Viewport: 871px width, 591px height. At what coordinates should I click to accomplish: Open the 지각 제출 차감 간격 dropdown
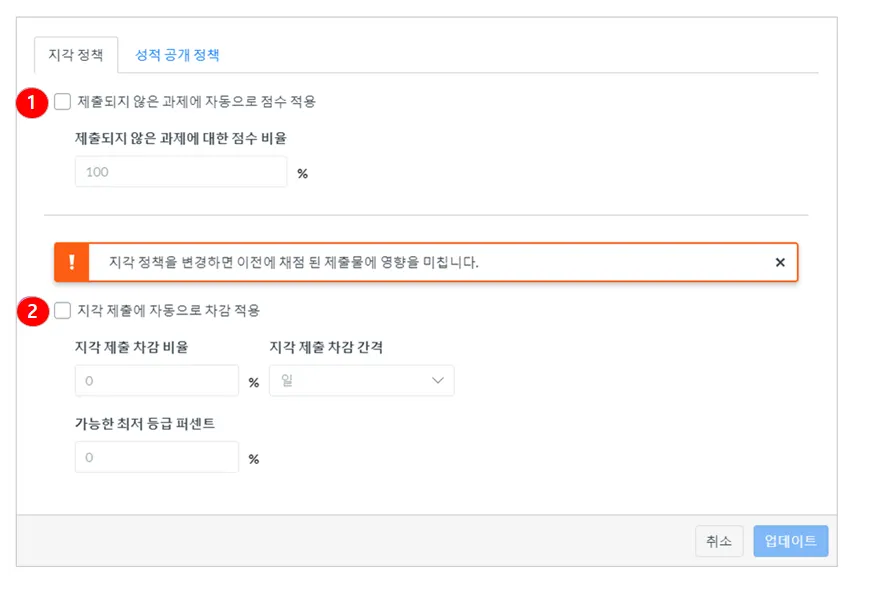click(x=360, y=381)
